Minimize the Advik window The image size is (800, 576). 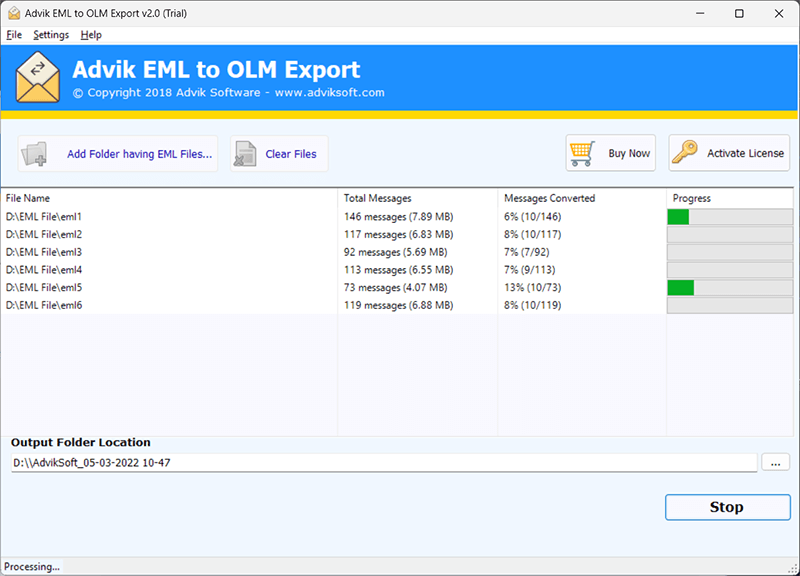click(700, 13)
